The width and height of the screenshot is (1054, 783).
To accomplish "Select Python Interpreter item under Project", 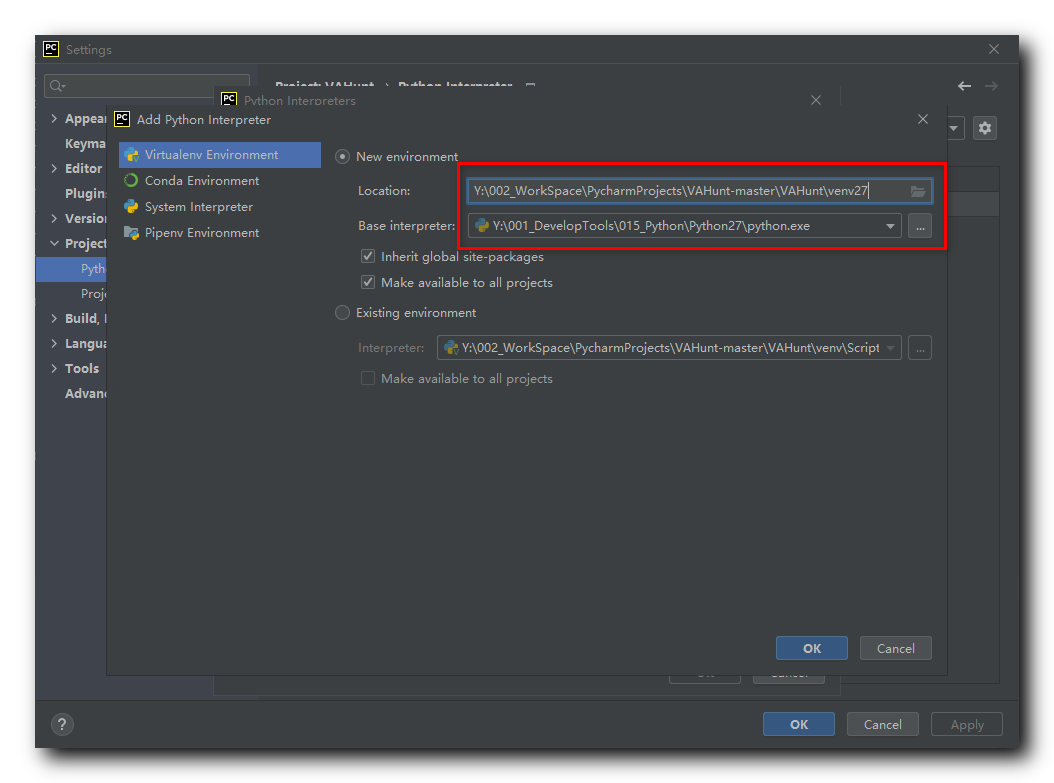I will [x=71, y=268].
